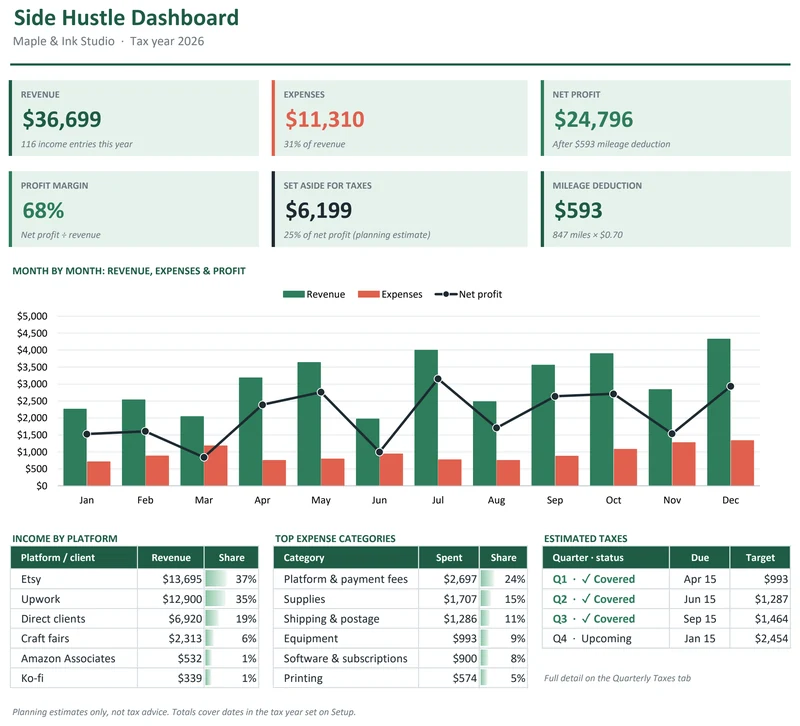Screen dimensions: 800x726
Task: Click the July revenue bar
Action: point(426,418)
